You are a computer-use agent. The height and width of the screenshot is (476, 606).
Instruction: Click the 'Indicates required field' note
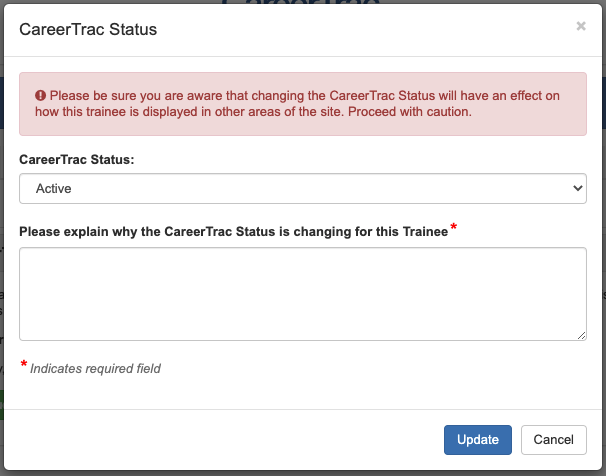pos(95,369)
